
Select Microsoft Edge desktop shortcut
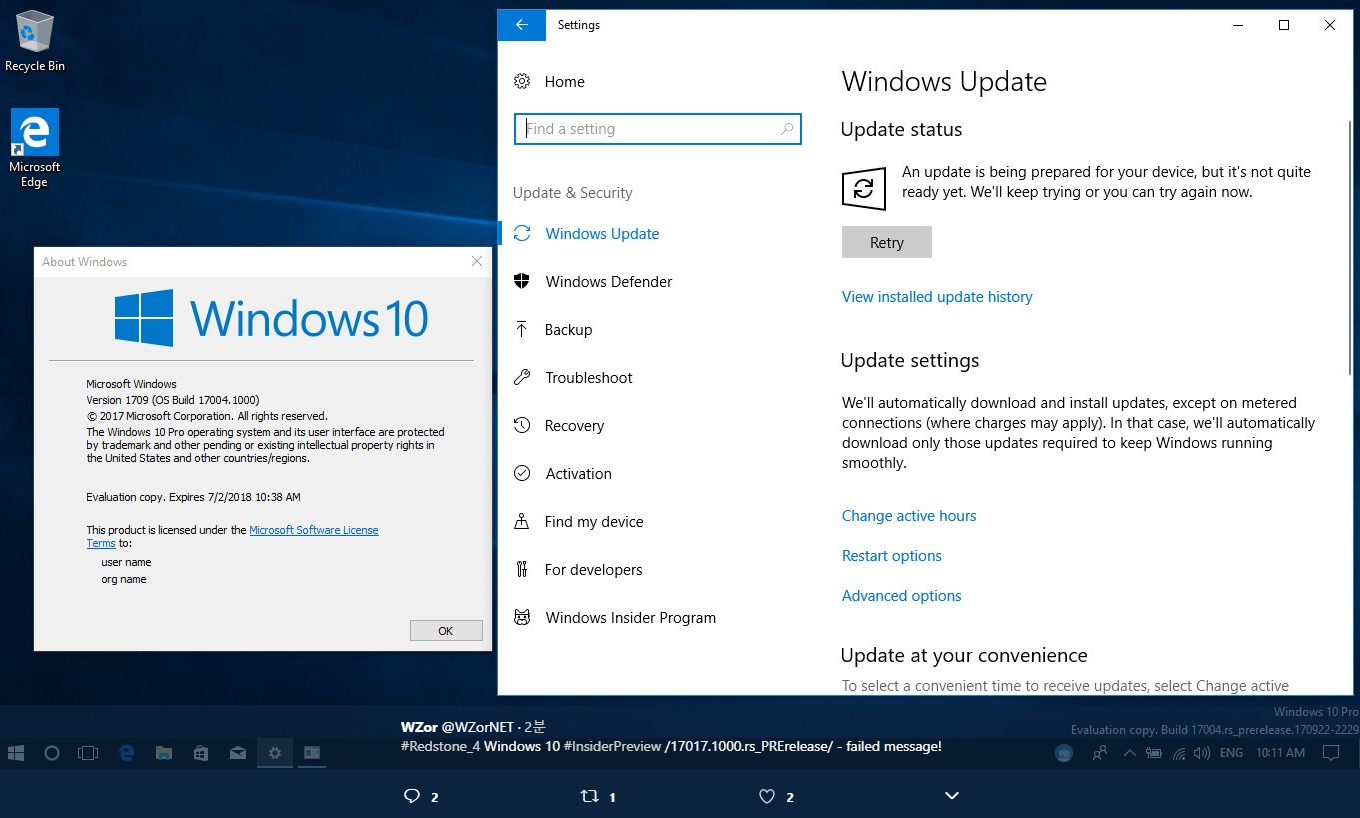point(35,148)
